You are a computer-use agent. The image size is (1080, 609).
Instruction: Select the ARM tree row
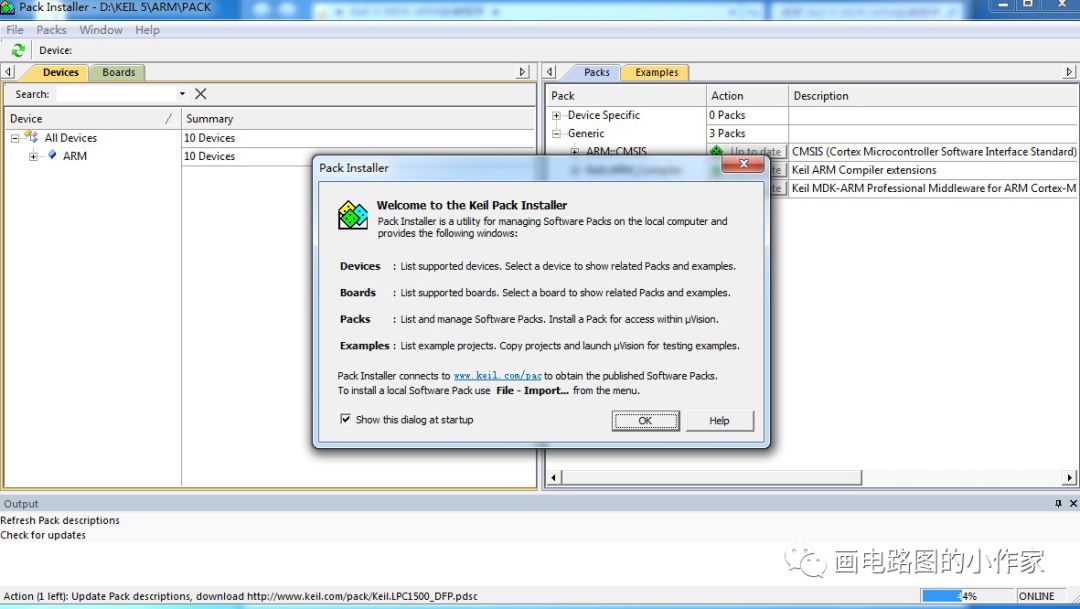pyautogui.click(x=74, y=156)
